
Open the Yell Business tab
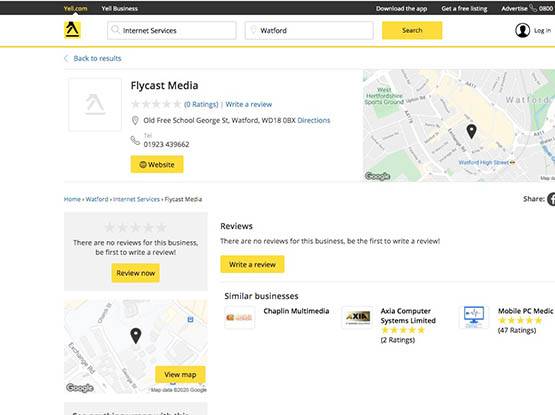pyautogui.click(x=120, y=8)
